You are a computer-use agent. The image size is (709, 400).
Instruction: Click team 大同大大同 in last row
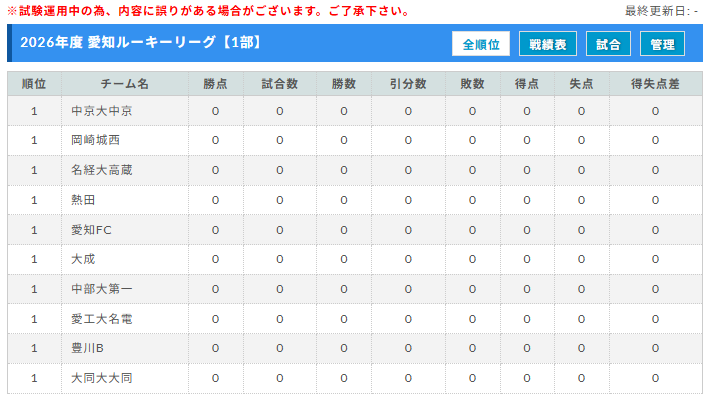click(x=102, y=379)
